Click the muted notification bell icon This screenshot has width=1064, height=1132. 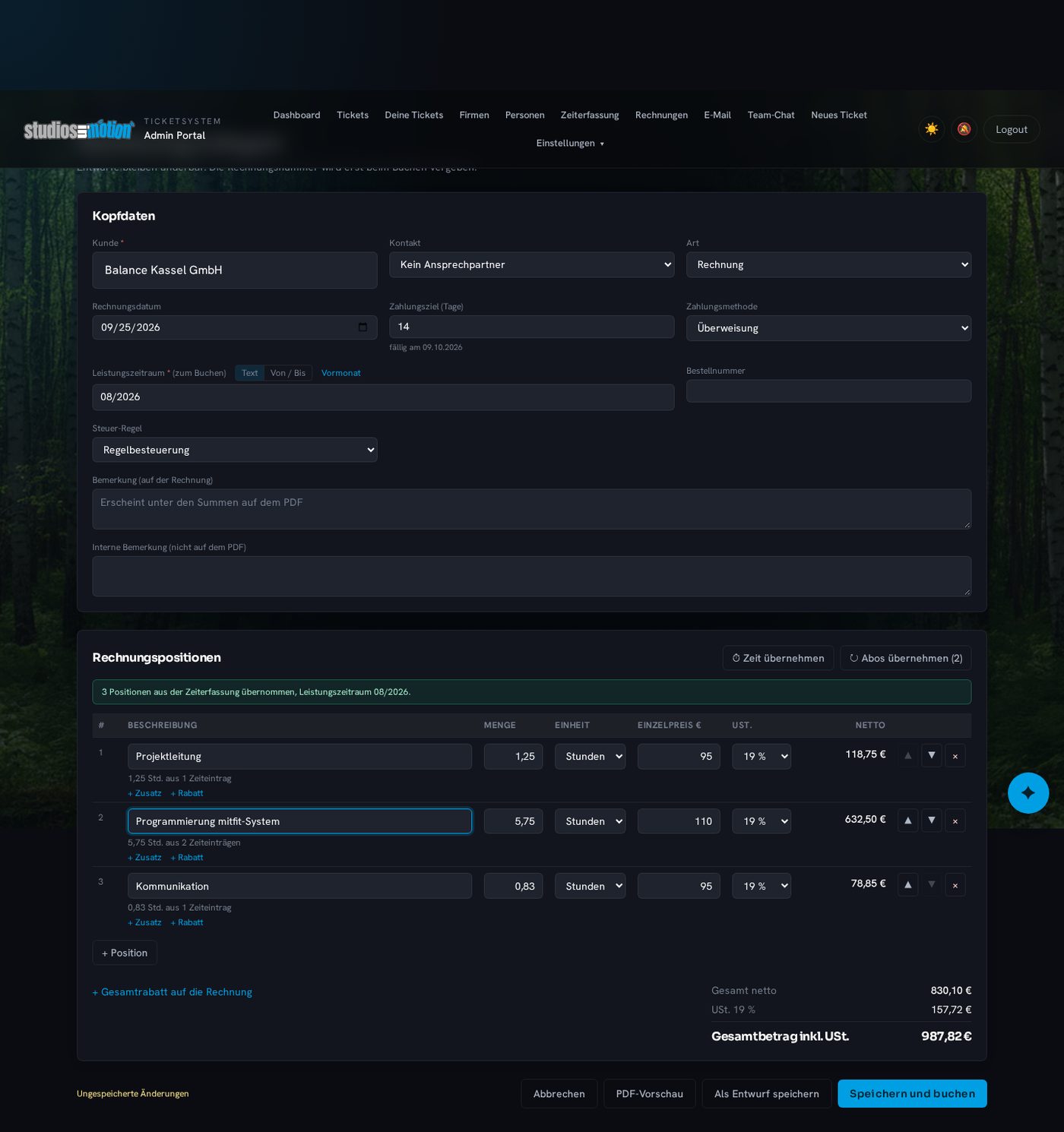pyautogui.click(x=964, y=129)
